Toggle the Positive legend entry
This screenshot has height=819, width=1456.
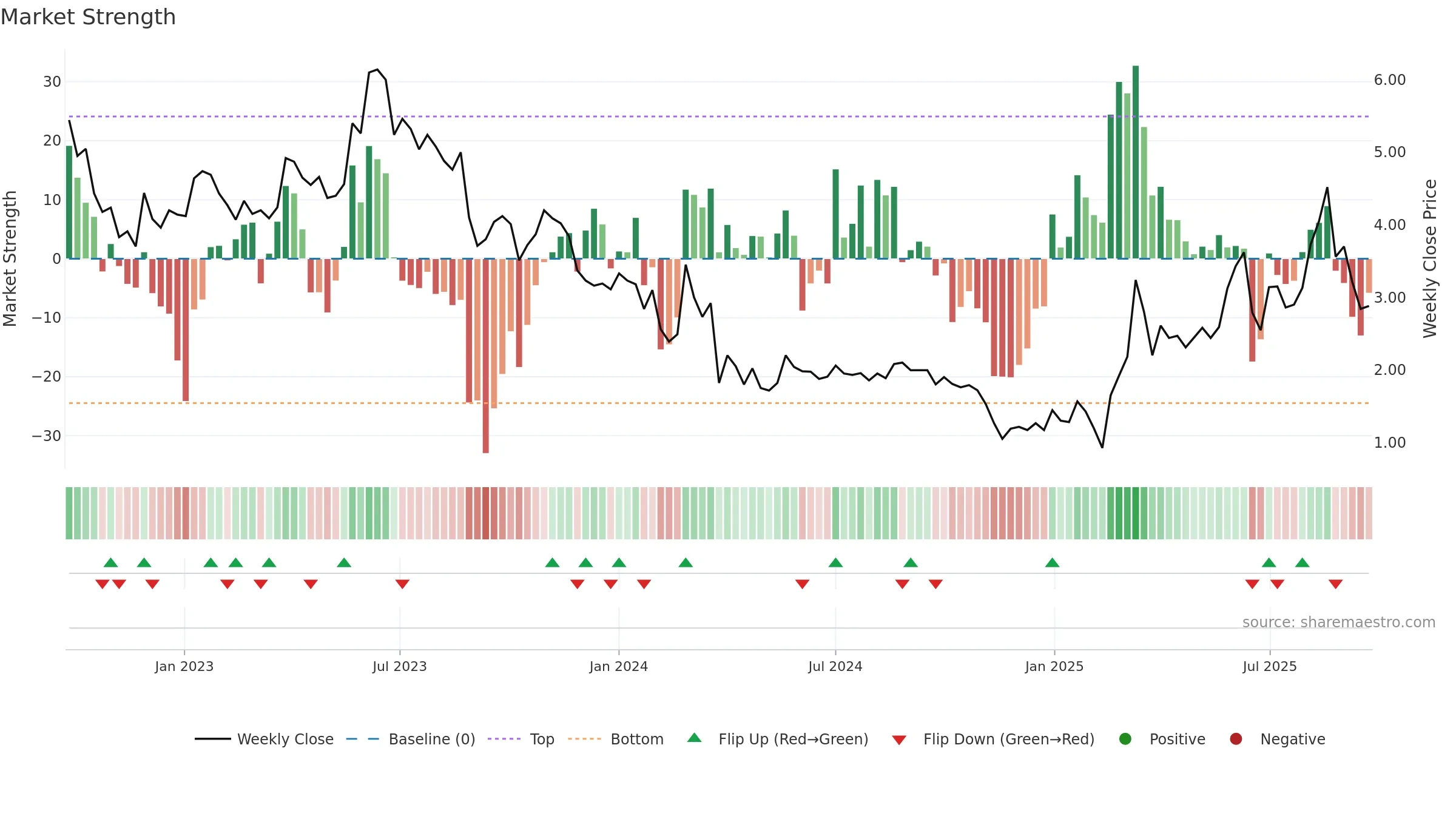[x=1162, y=739]
